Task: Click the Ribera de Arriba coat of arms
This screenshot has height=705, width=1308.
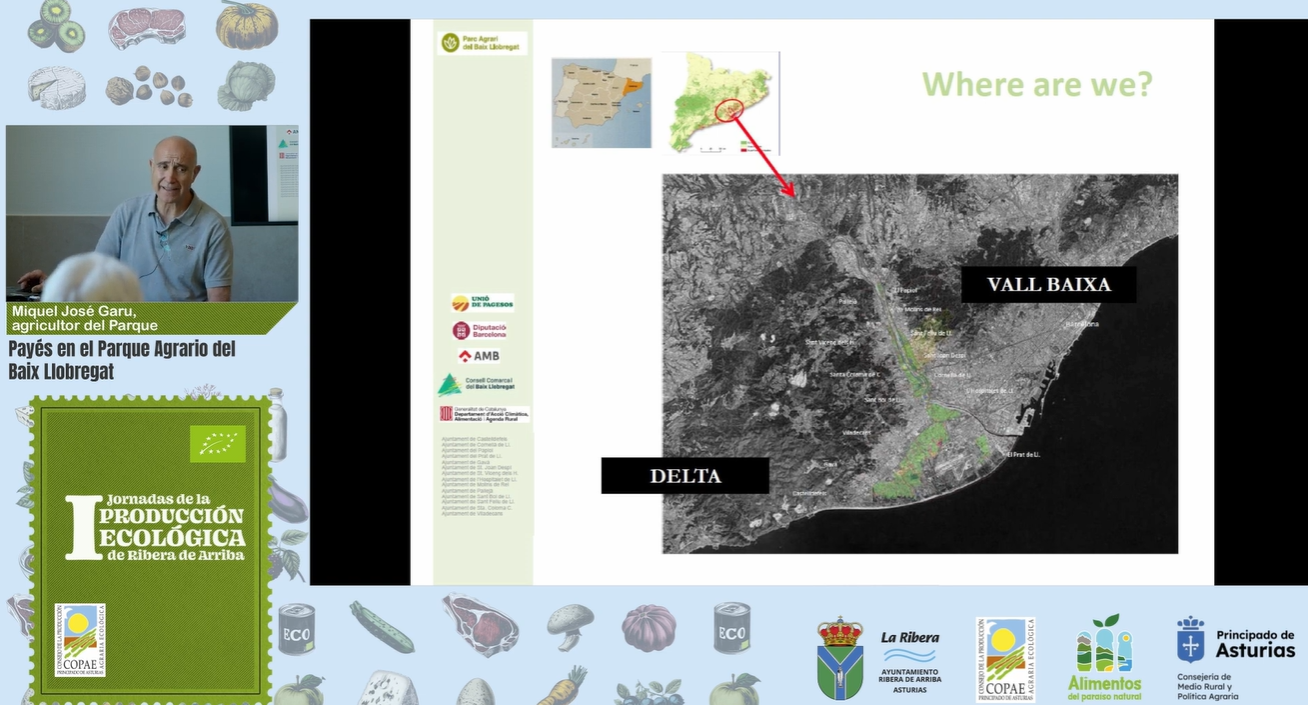Action: [x=839, y=658]
